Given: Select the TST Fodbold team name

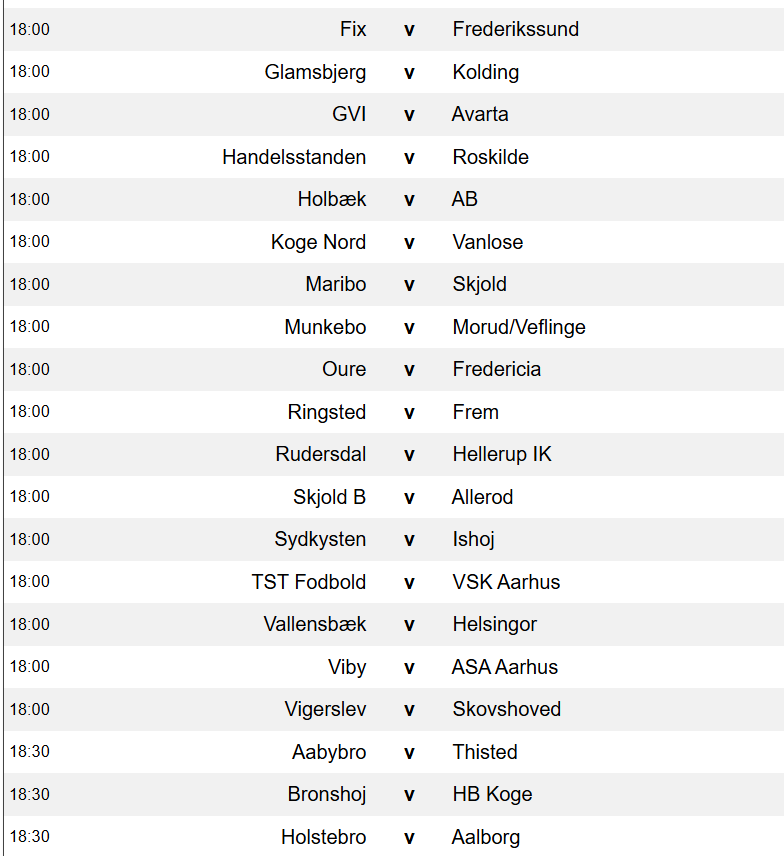Looking at the screenshot, I should point(308,582).
